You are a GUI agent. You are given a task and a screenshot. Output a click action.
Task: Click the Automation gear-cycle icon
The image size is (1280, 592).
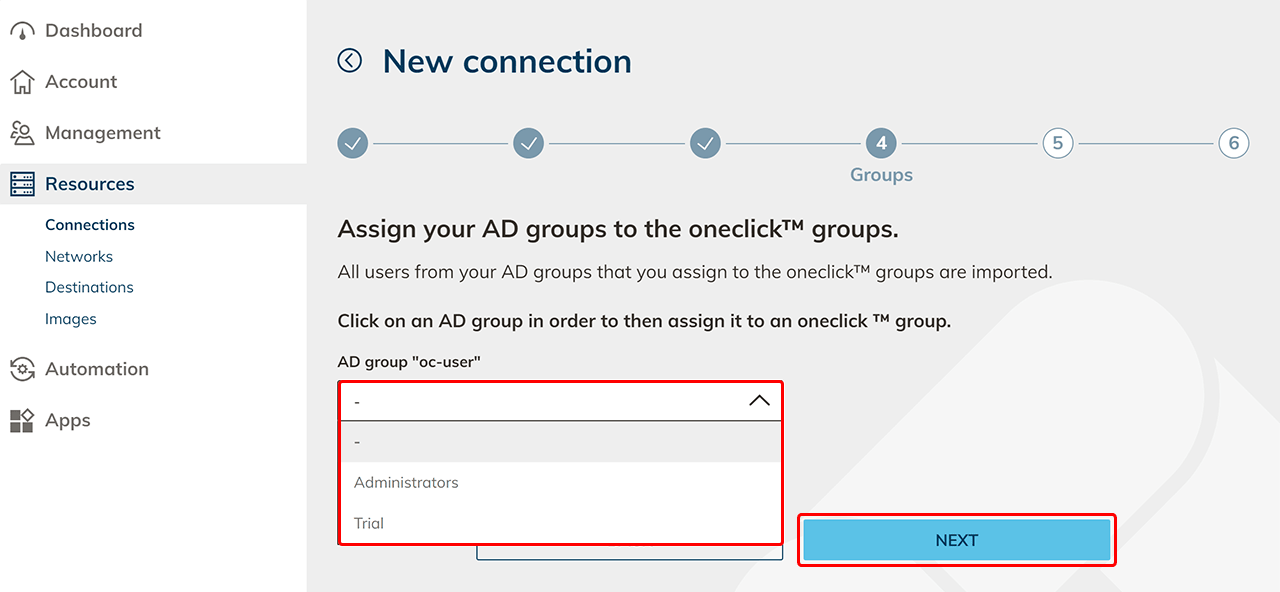click(22, 369)
